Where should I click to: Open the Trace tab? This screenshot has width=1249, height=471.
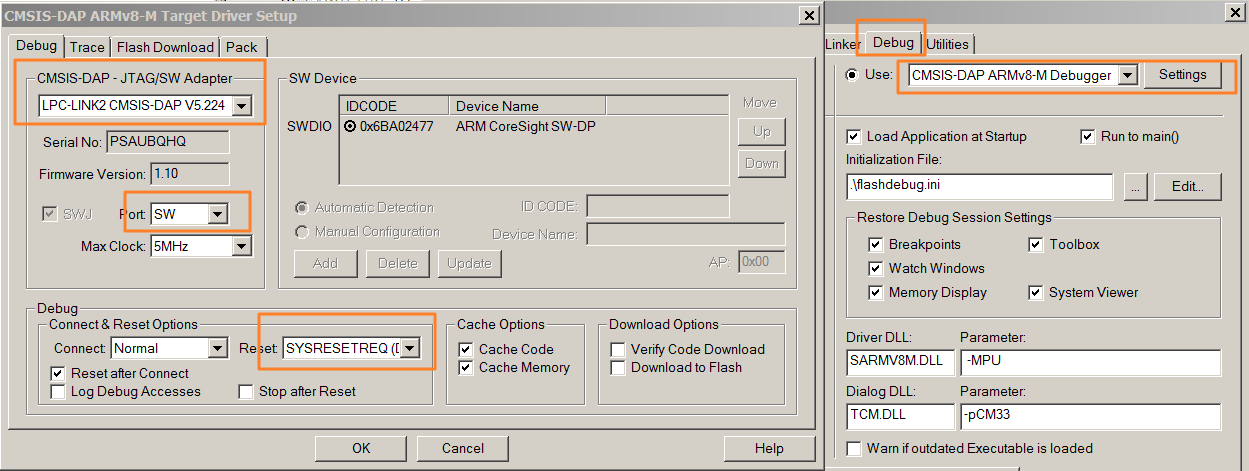(x=87, y=47)
